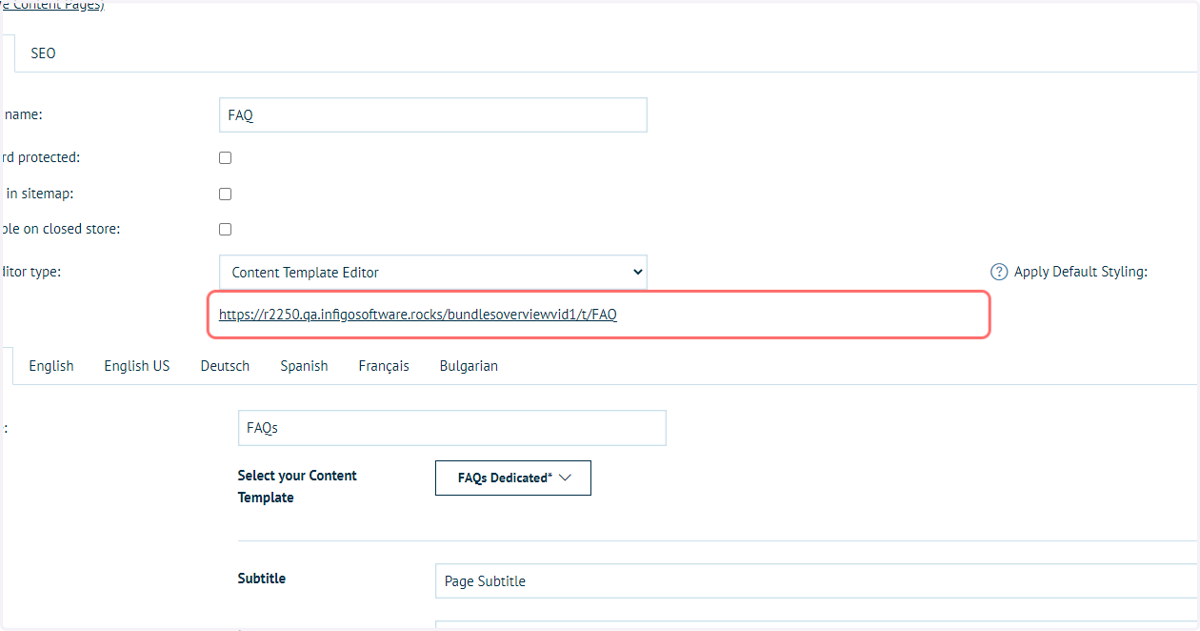Click into the Page Subtitle input field
Screen dimensions: 1200x631
pos(816,581)
